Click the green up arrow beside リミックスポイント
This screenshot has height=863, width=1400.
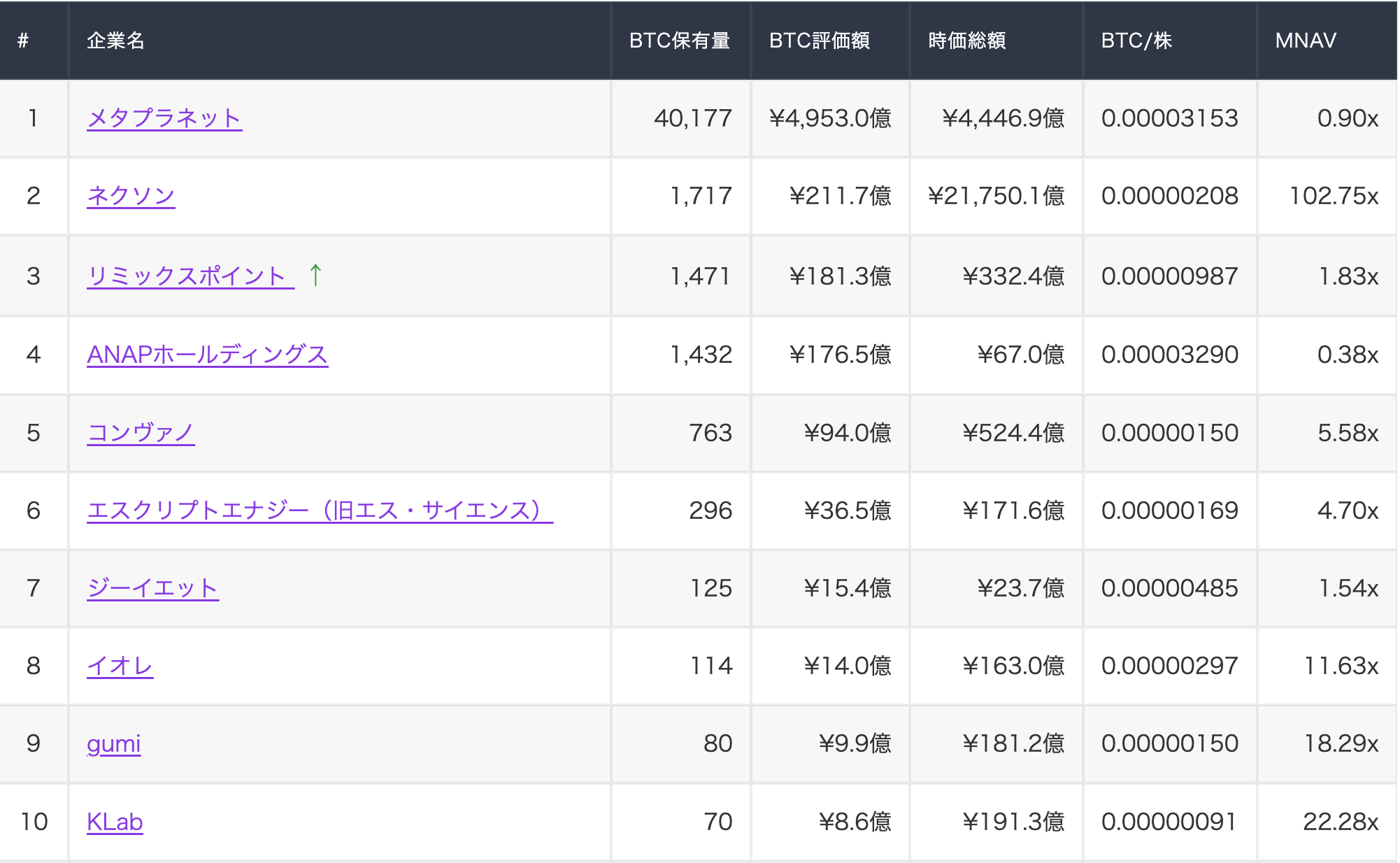coord(315,276)
